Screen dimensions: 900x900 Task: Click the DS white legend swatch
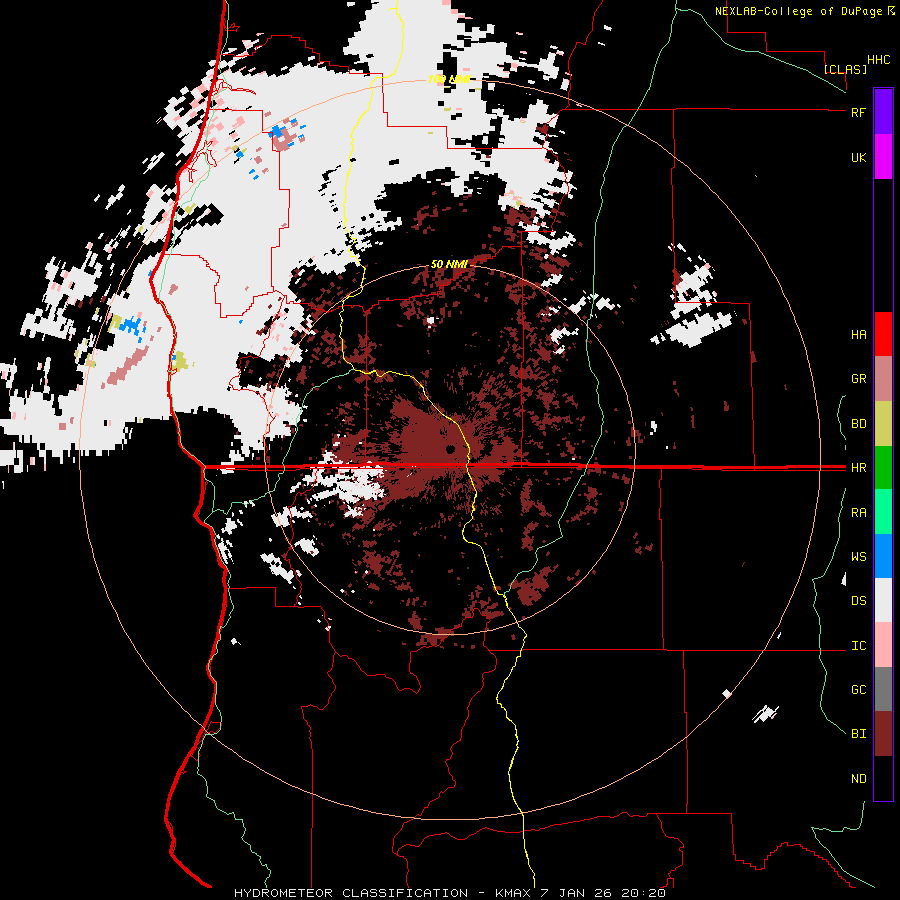883,600
